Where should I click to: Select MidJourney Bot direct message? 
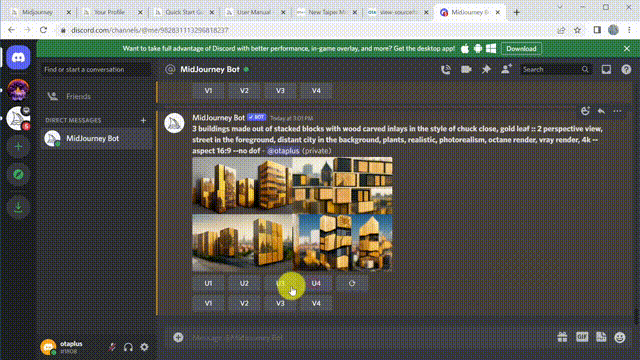pyautogui.click(x=96, y=138)
